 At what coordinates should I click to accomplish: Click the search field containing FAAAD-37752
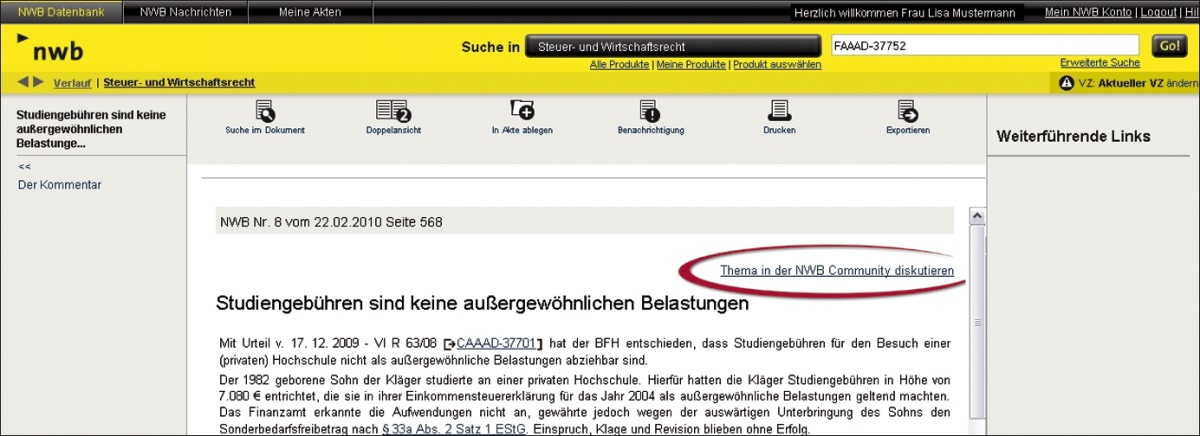[x=984, y=46]
